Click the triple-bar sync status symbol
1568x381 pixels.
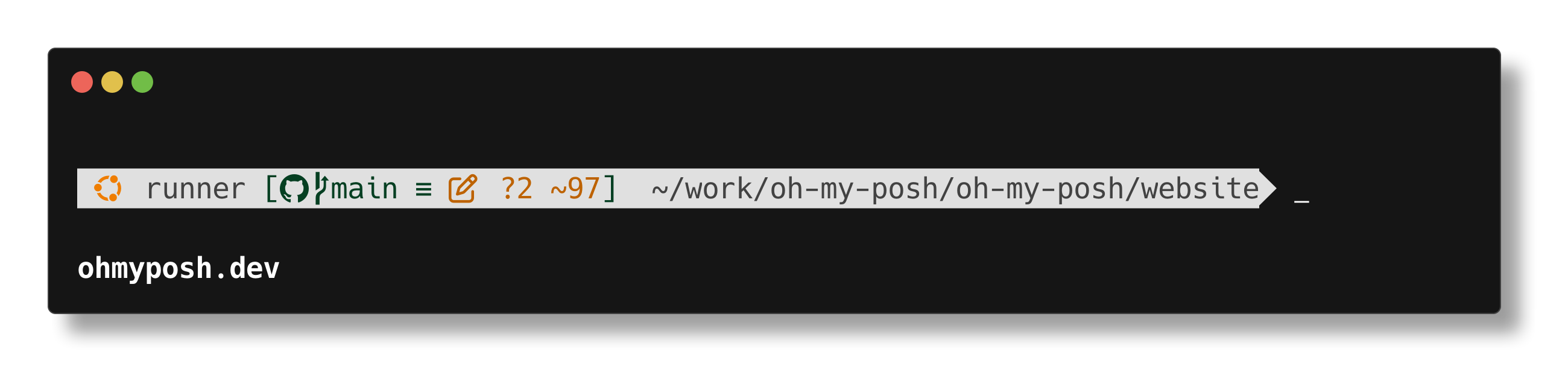click(423, 190)
